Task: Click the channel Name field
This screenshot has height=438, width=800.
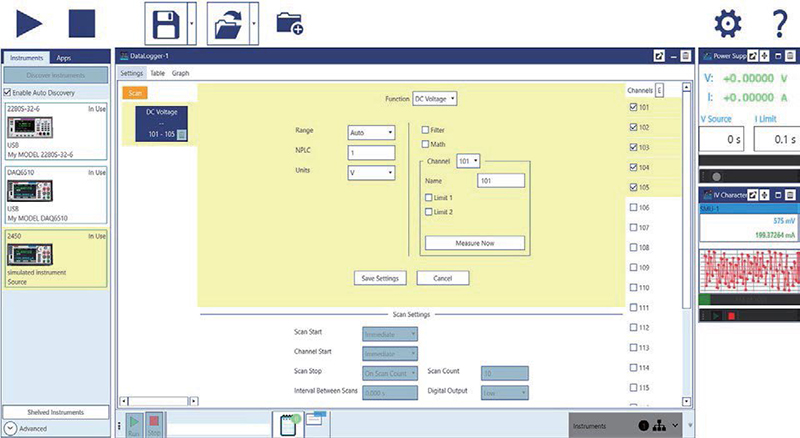Action: (501, 181)
